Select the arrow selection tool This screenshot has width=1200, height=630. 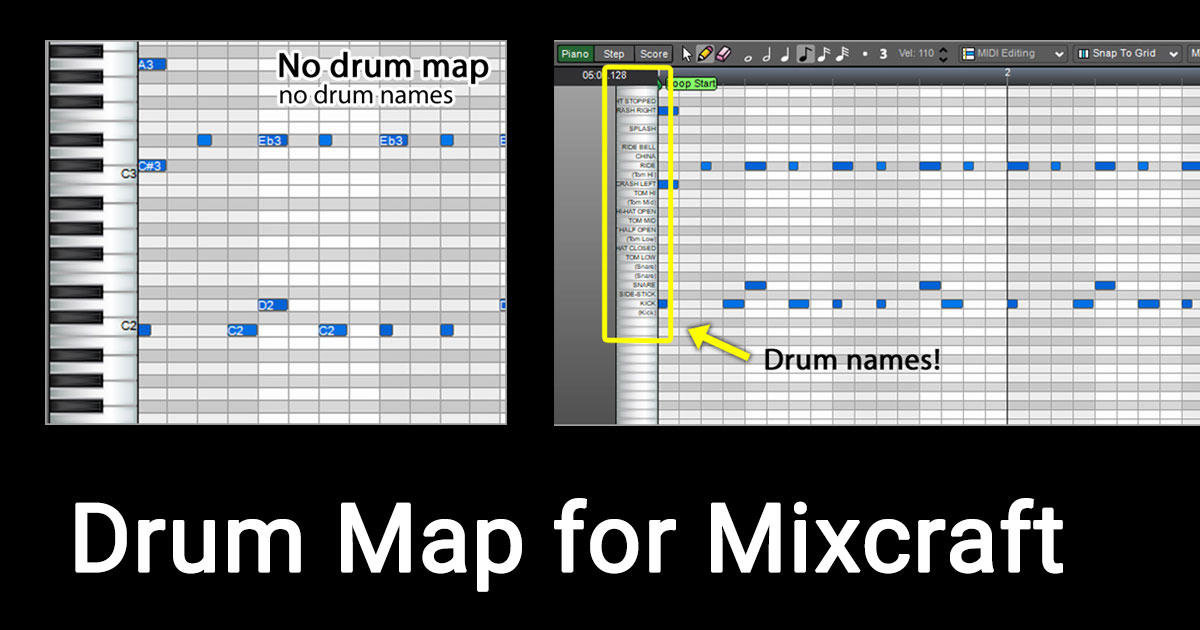coord(688,54)
